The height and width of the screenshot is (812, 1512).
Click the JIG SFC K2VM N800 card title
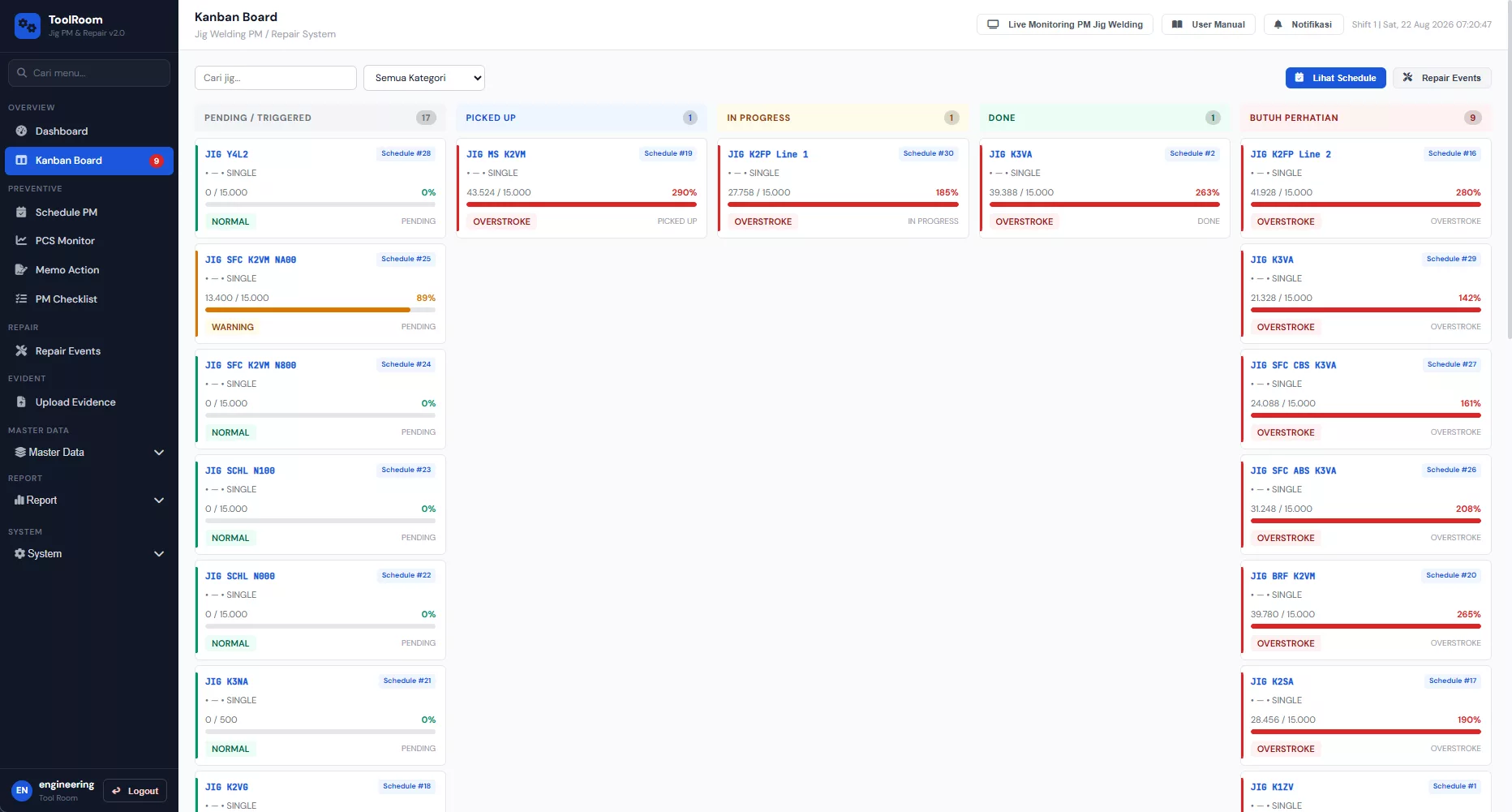click(x=251, y=365)
